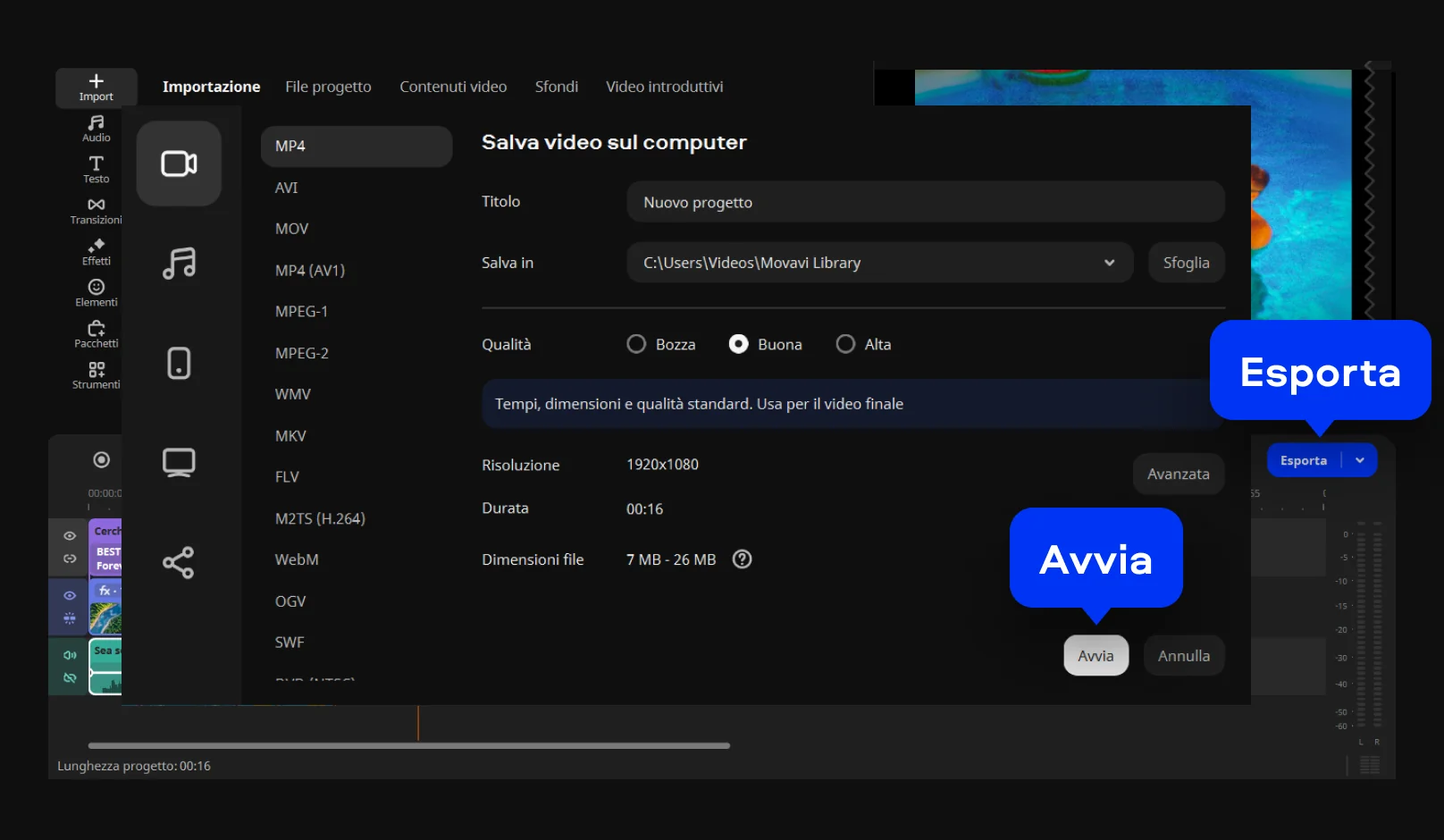Open the Testo tool in sidebar
Screen dimensions: 1444x840
[x=97, y=169]
